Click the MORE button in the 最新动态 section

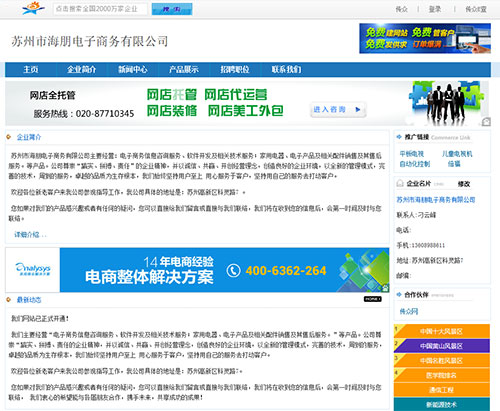[x=373, y=299]
